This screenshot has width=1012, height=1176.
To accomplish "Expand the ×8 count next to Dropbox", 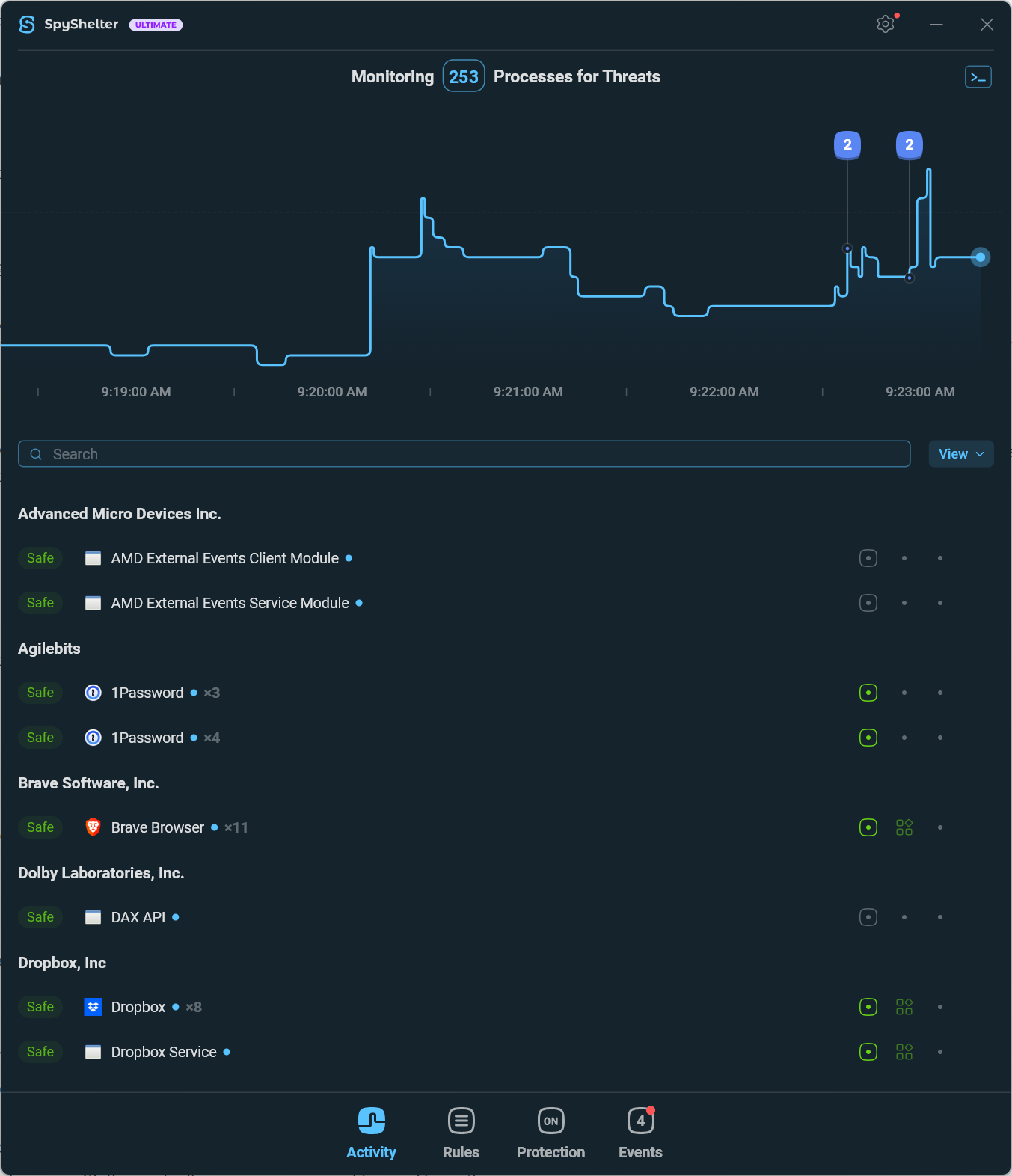I will (x=194, y=1007).
